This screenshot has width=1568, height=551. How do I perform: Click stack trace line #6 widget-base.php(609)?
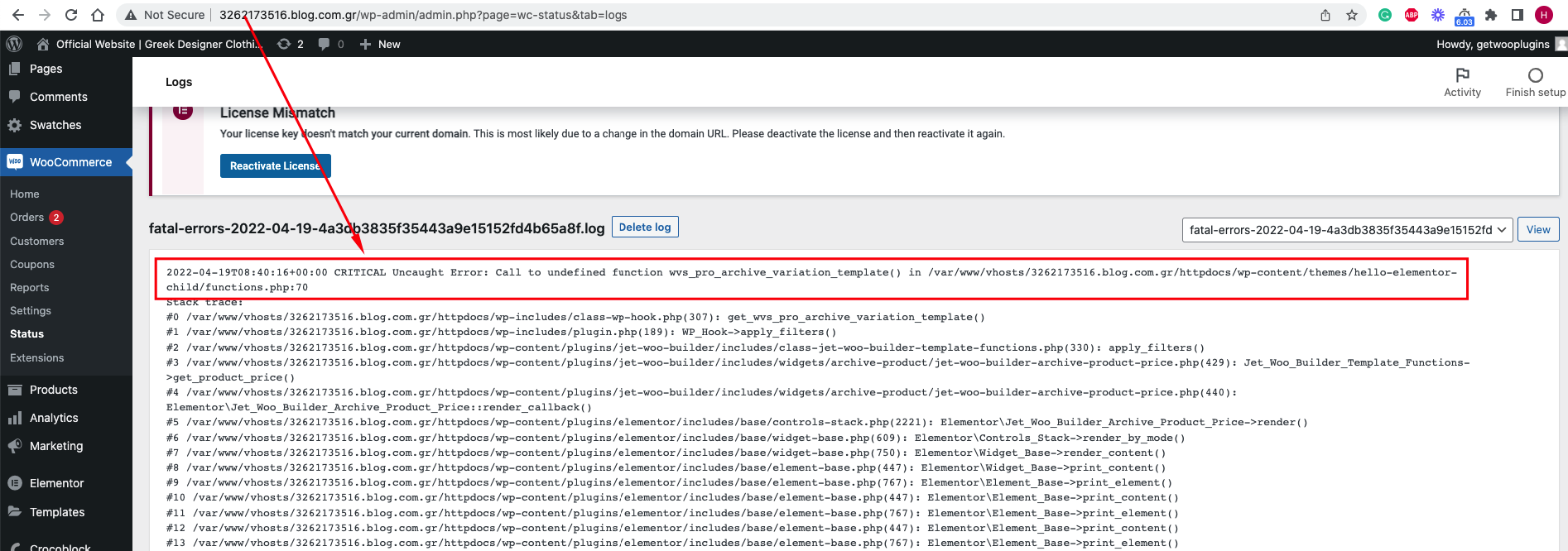[x=676, y=438]
